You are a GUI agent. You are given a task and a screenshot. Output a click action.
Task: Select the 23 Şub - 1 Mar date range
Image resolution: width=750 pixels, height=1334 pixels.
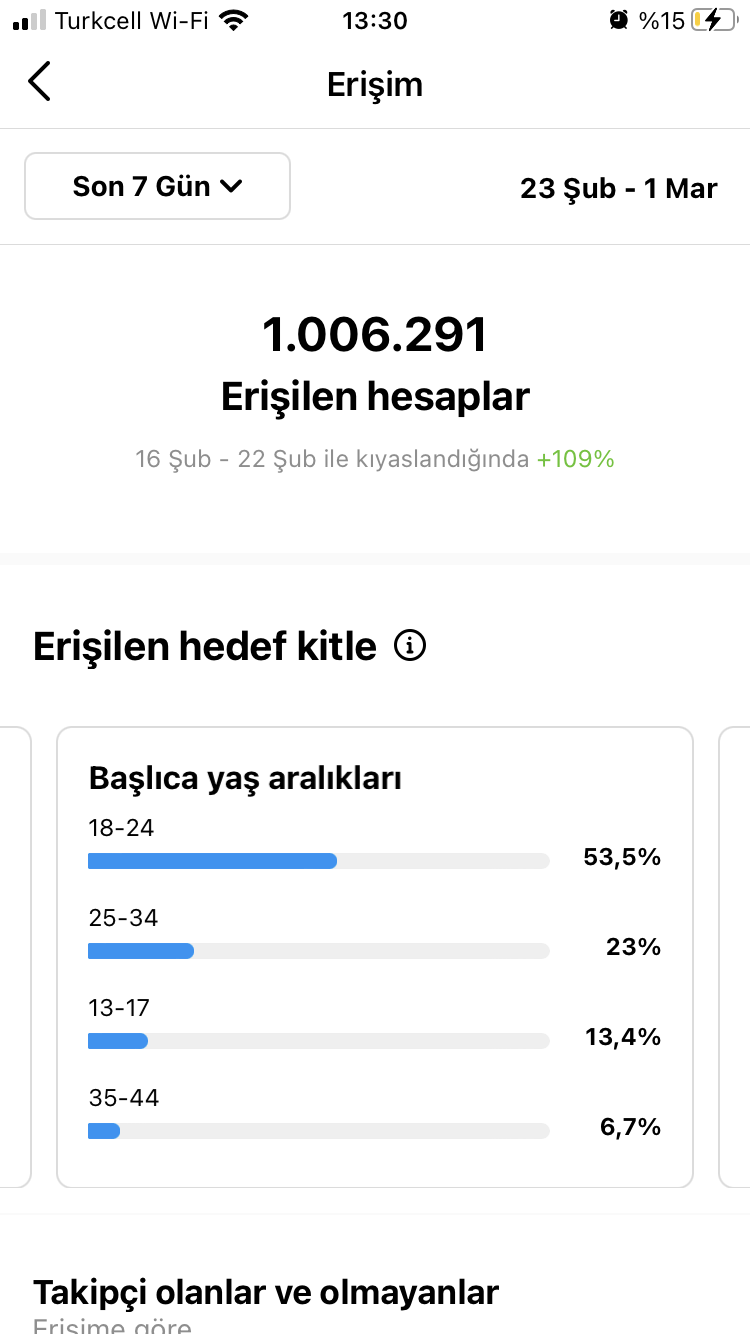click(x=619, y=188)
